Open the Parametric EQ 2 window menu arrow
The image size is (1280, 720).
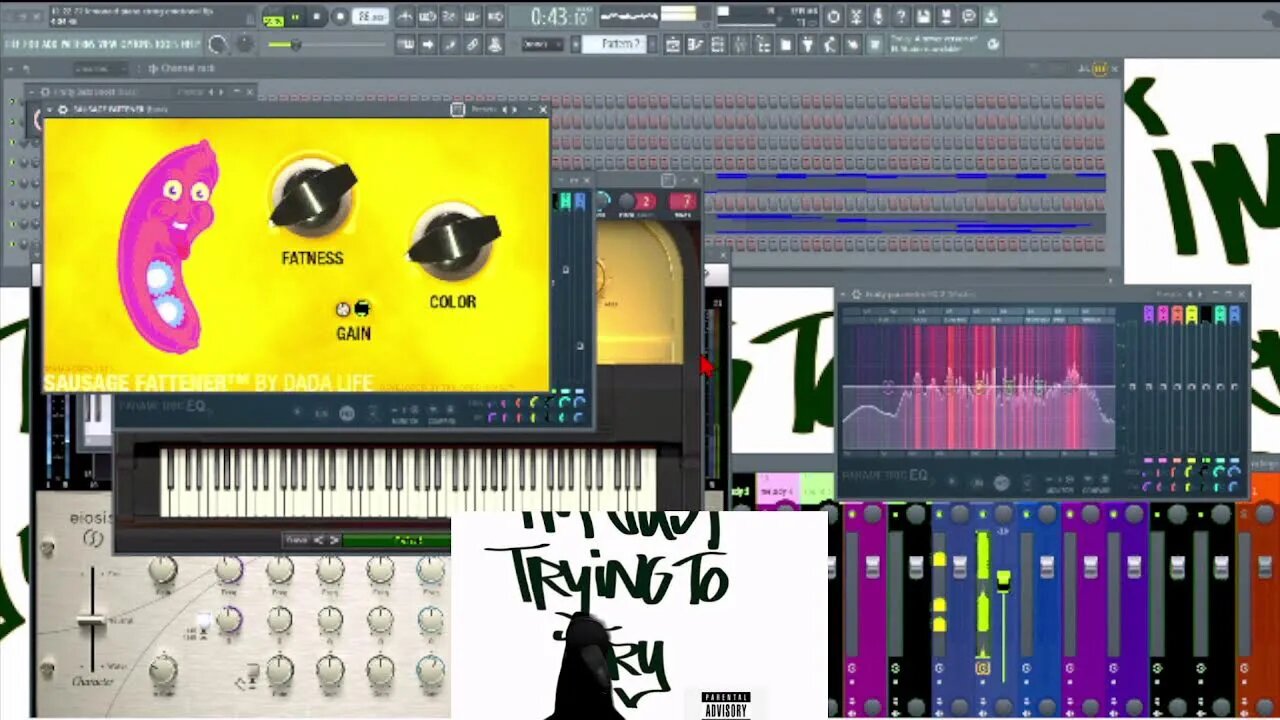click(x=843, y=294)
